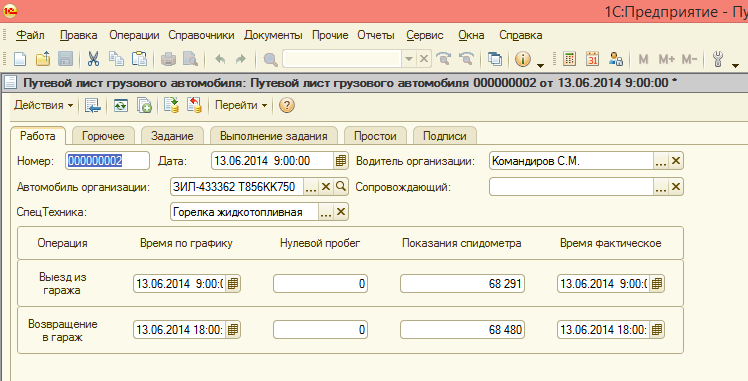Click the Find magnifier icon
Viewport: 748px width, 381px height.
pyautogui.click(x=270, y=59)
